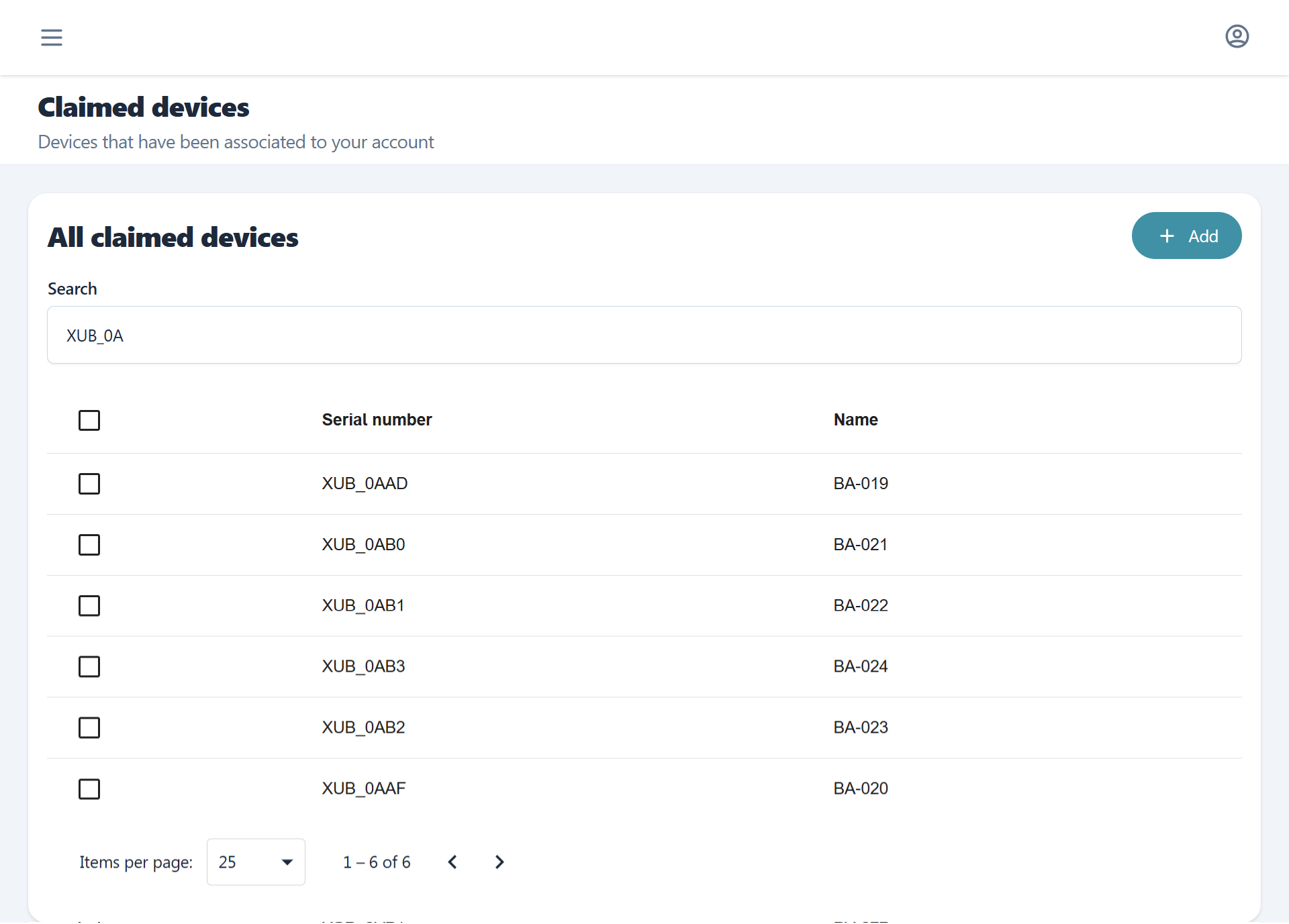
Task: Click serial number XUB_0AAD
Action: (x=365, y=484)
